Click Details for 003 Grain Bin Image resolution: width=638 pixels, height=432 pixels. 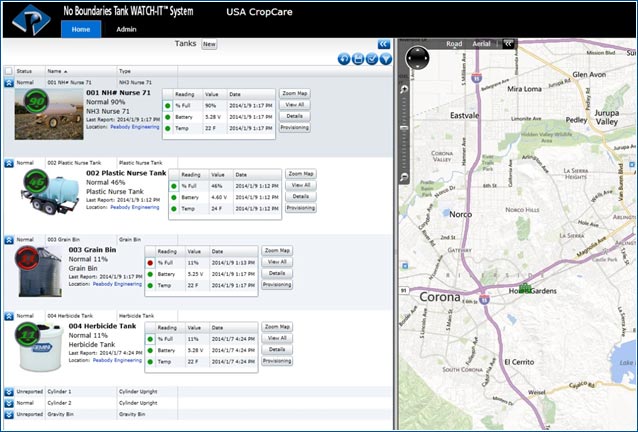(277, 273)
